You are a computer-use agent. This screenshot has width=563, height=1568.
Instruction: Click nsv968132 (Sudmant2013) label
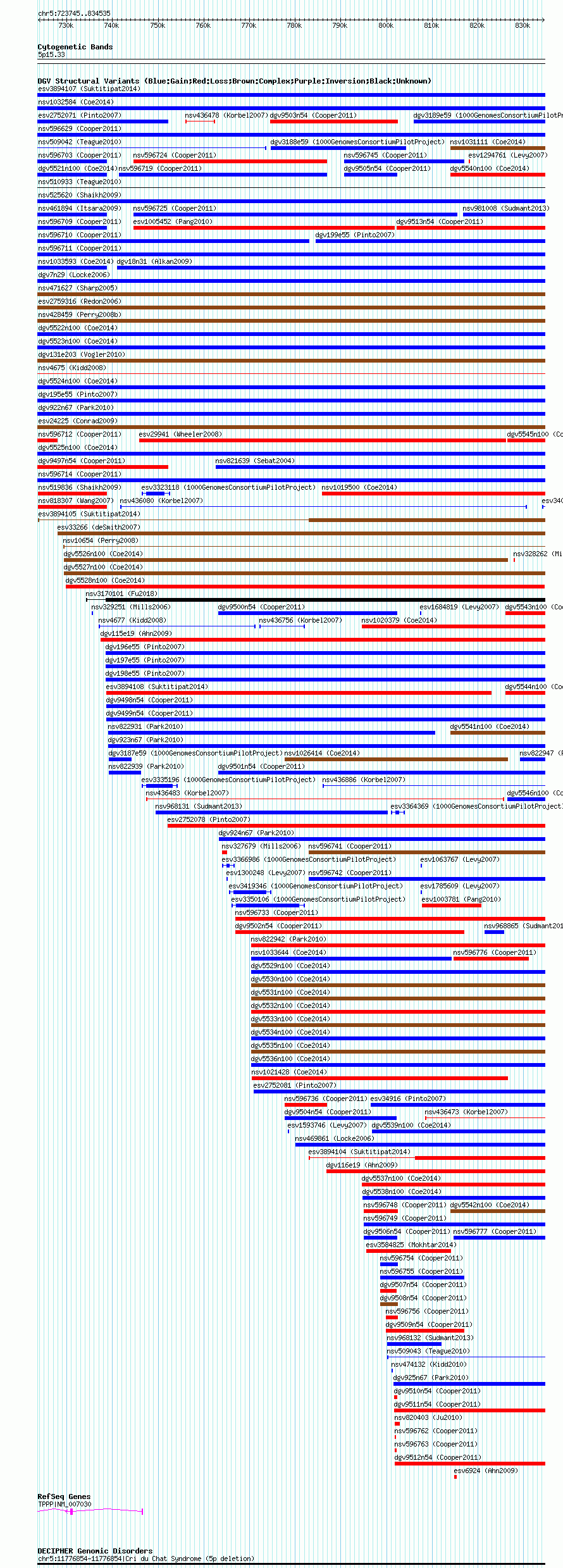click(430, 1338)
